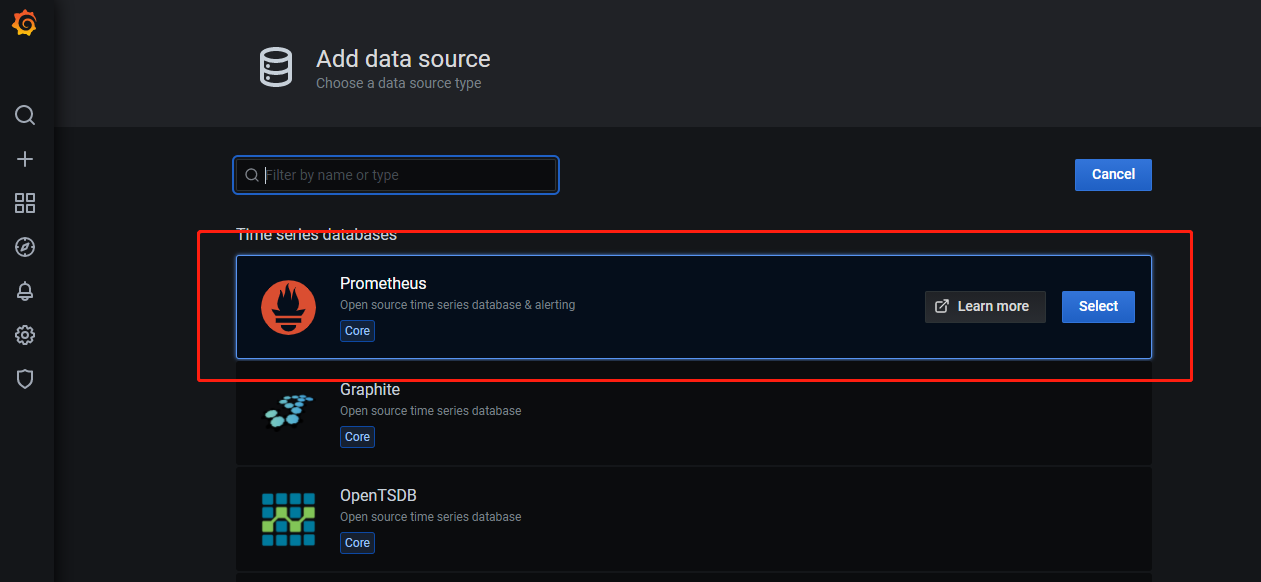Click the Prometheus flame logo
Image resolution: width=1261 pixels, height=582 pixels.
(288, 307)
